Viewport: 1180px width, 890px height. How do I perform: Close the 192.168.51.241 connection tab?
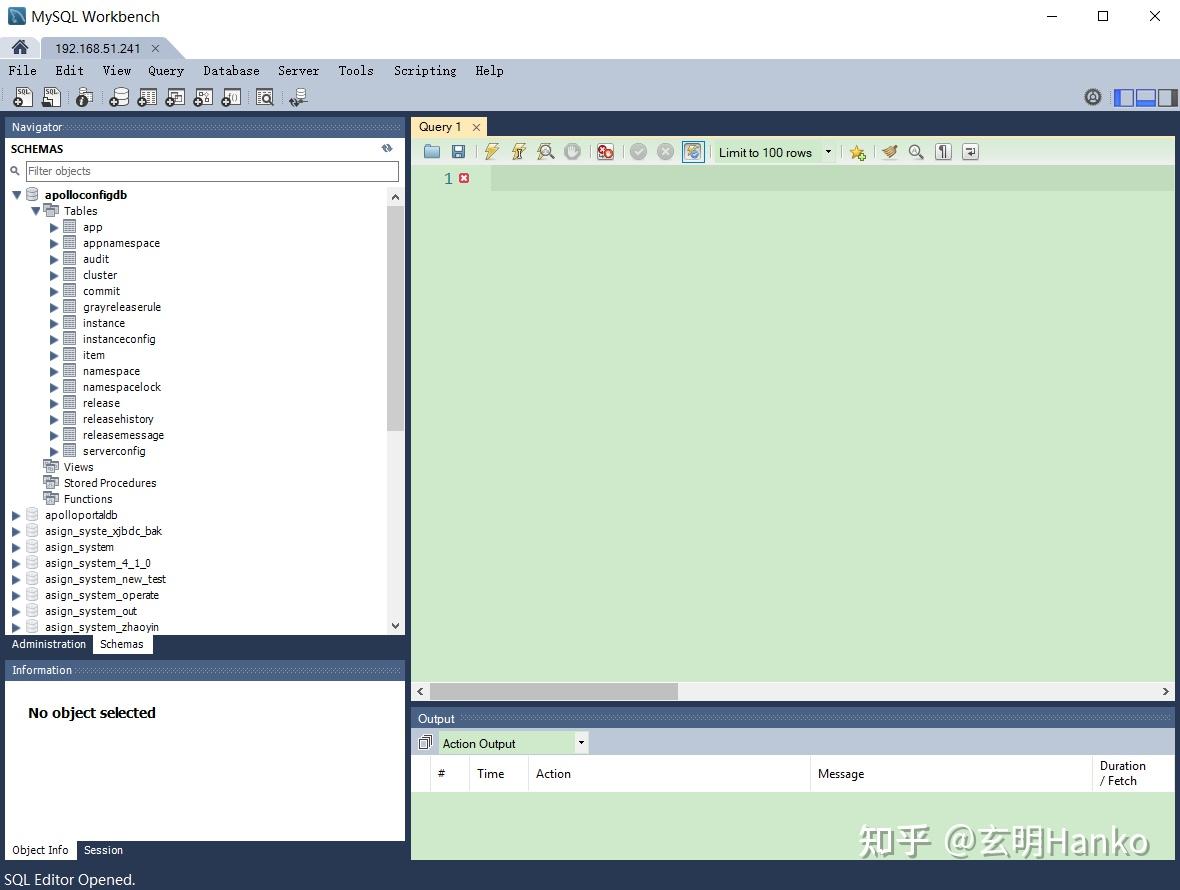coord(155,48)
